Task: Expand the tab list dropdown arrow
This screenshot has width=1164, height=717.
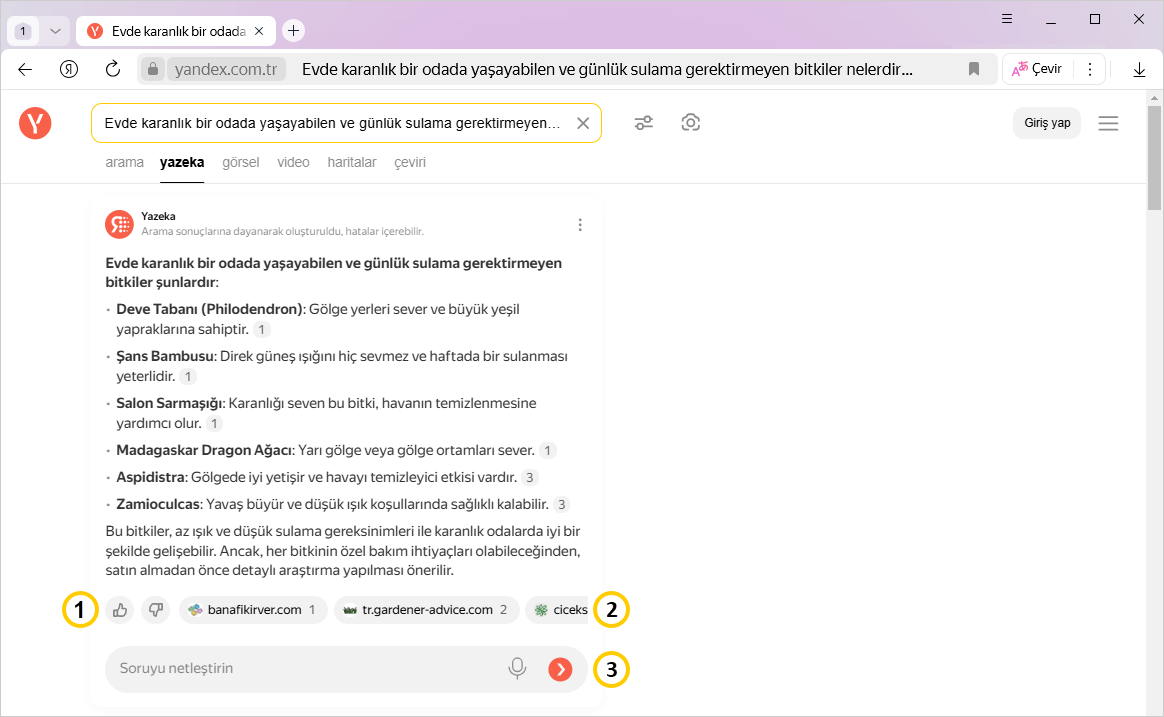Action: coord(55,31)
